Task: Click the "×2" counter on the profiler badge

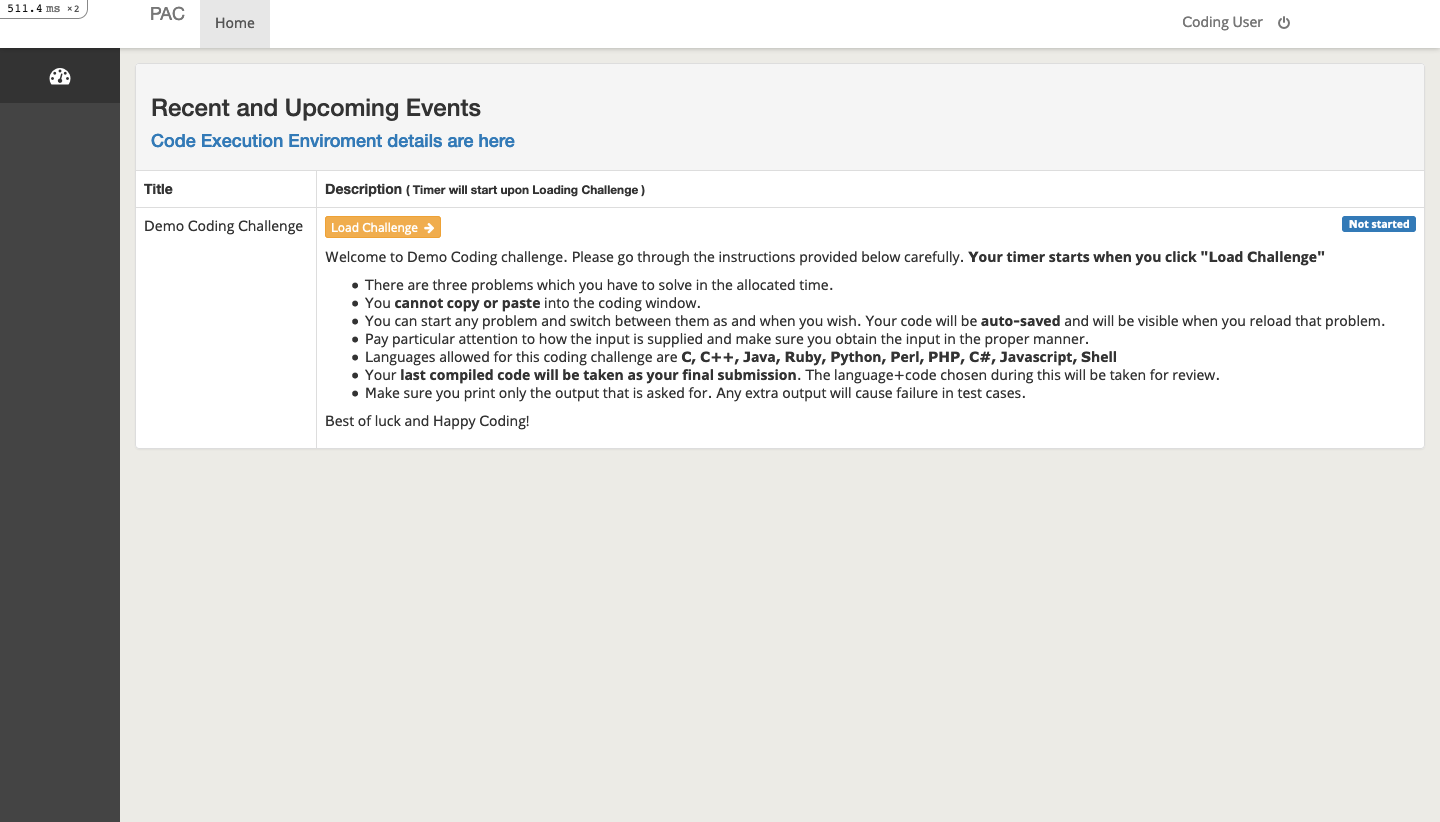Action: [x=71, y=8]
